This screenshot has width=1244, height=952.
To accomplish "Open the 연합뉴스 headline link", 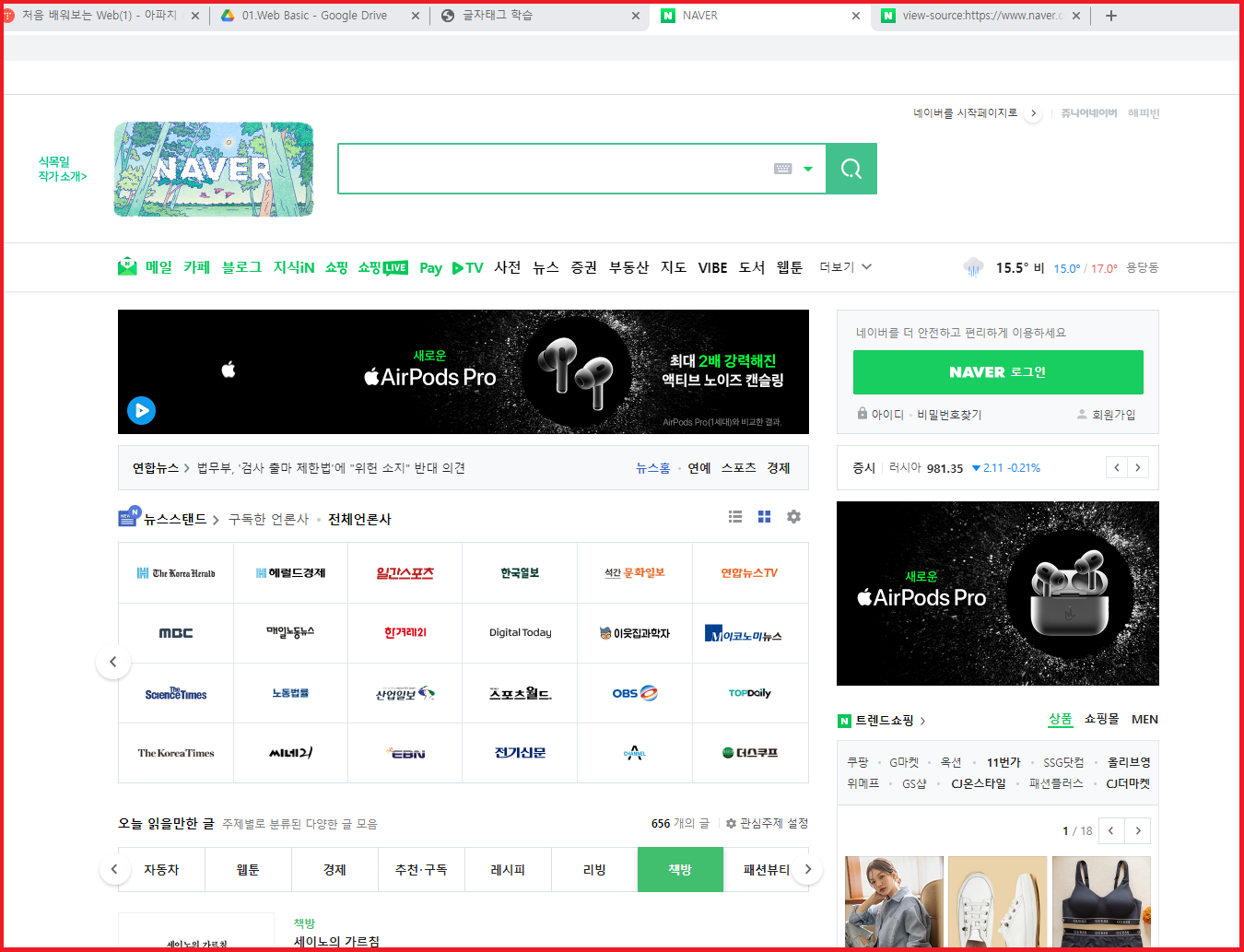I will tap(331, 468).
